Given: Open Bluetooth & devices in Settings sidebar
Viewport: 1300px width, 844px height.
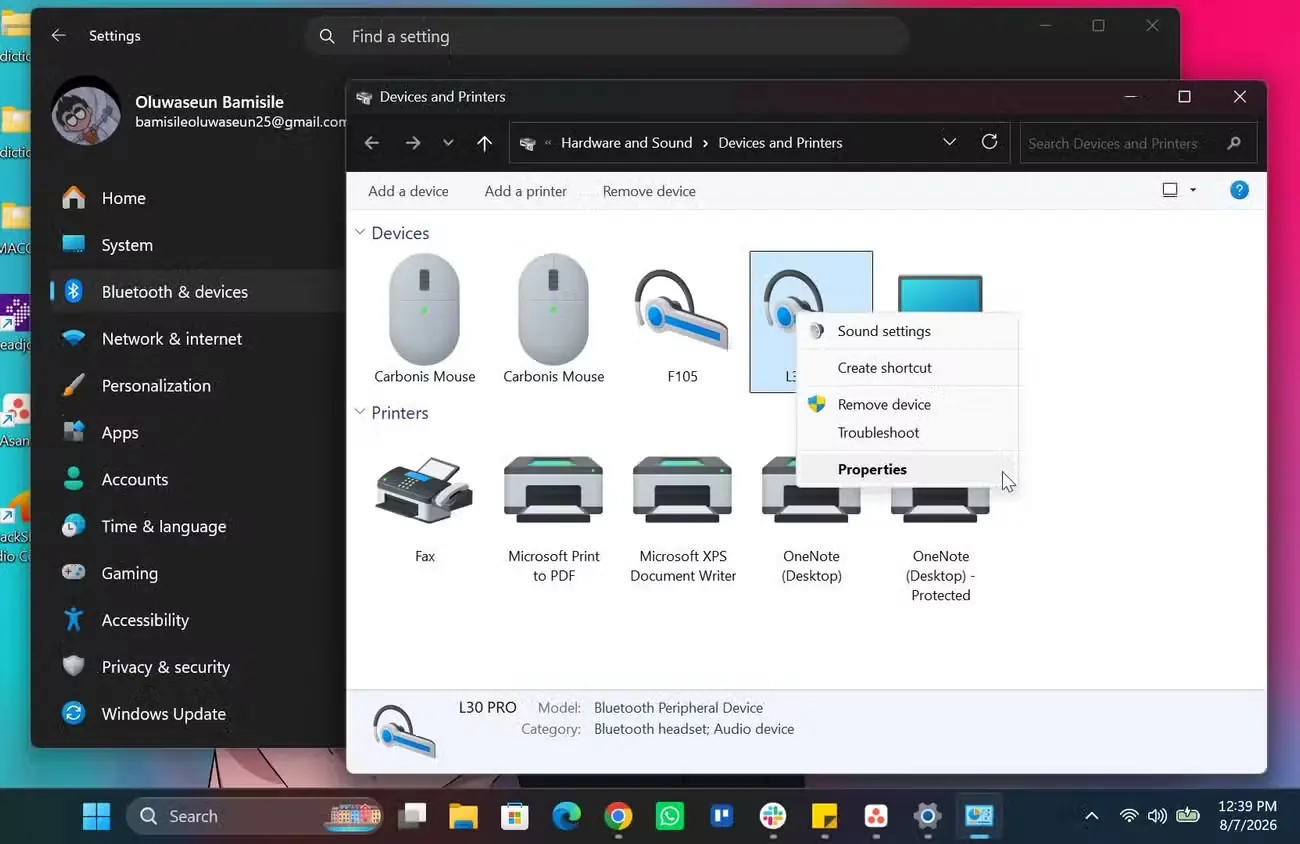Looking at the screenshot, I should (197, 292).
